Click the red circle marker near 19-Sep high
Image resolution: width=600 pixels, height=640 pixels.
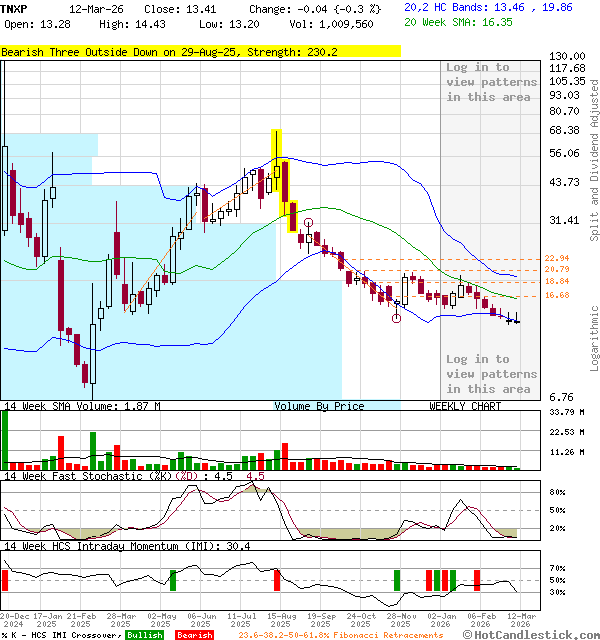point(309,224)
